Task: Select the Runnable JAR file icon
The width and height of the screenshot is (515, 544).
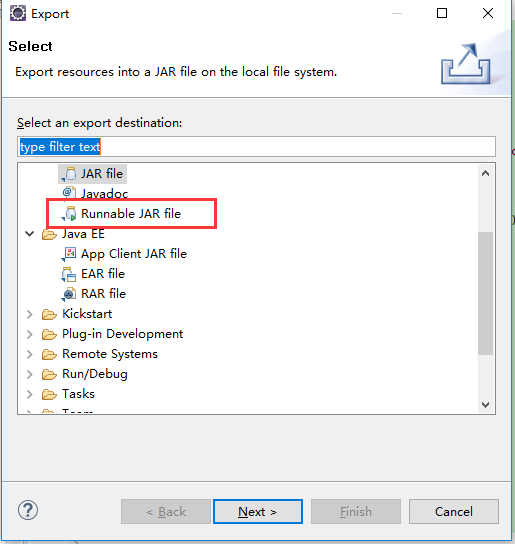Action: (69, 214)
